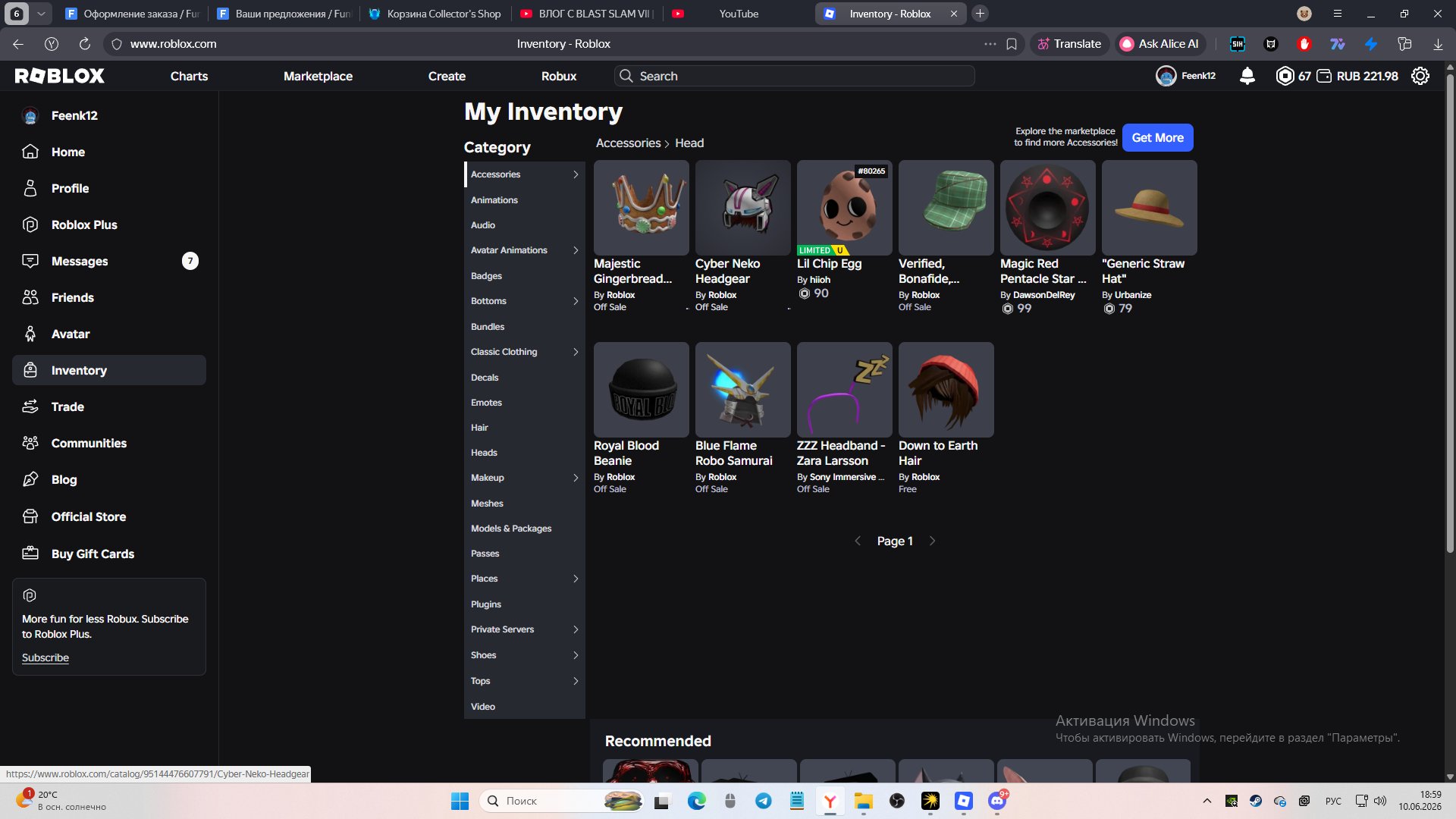Select the Emotes category

(x=525, y=403)
